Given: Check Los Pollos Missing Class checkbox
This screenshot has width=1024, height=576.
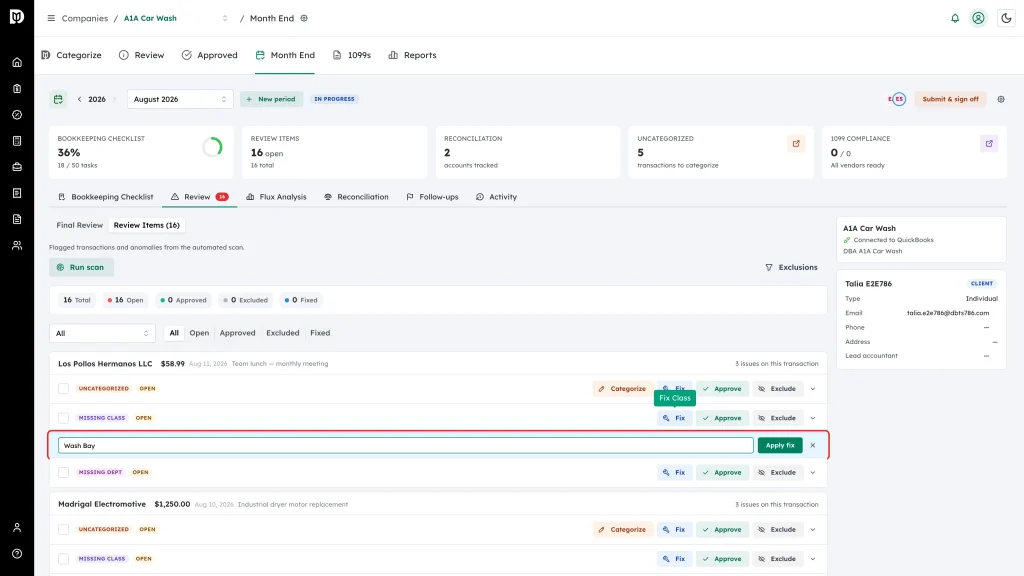Looking at the screenshot, I should tap(63, 418).
